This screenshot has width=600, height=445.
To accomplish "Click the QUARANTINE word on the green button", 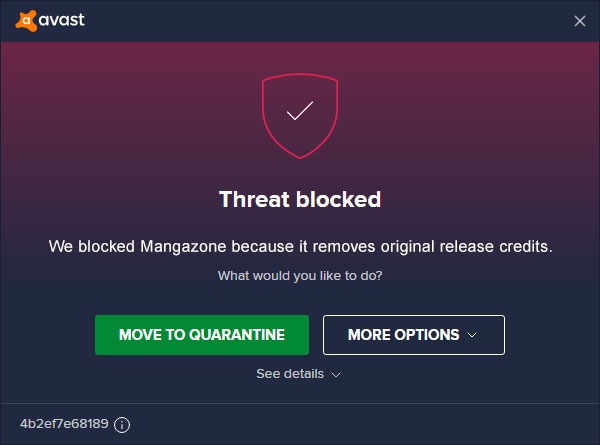I will (238, 335).
